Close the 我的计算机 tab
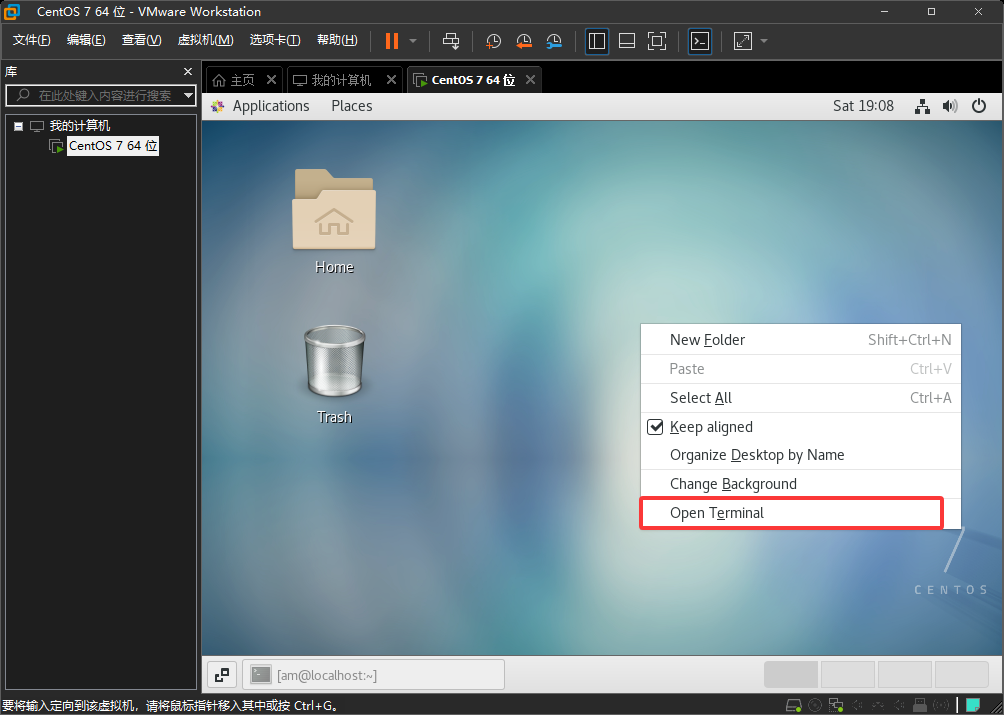 (391, 79)
